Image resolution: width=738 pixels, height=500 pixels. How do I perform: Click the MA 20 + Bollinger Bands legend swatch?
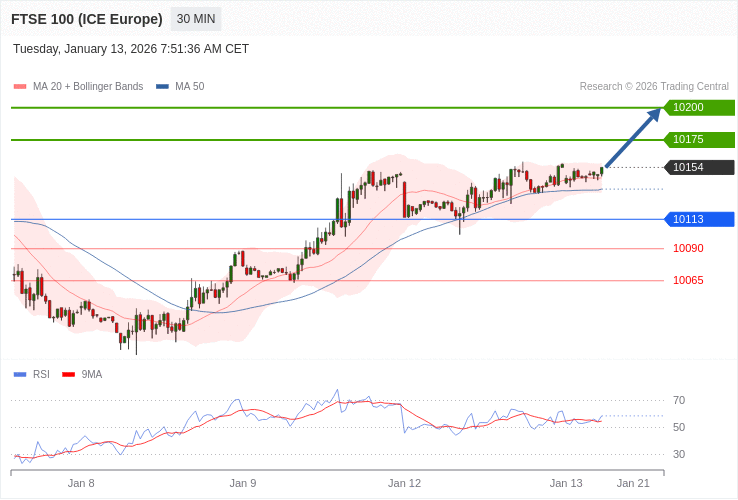[20, 87]
